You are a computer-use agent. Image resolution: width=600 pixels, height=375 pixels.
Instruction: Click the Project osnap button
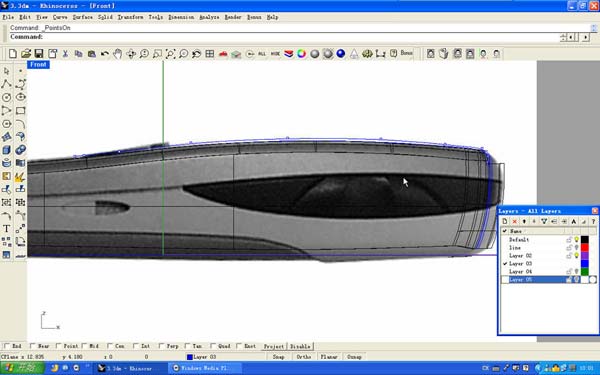(274, 346)
